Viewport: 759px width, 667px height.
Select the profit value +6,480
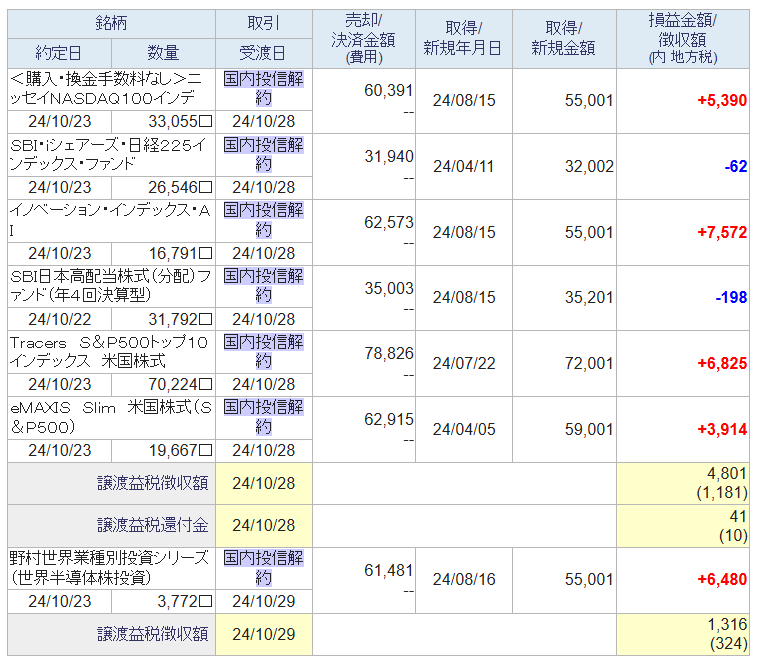pos(722,579)
